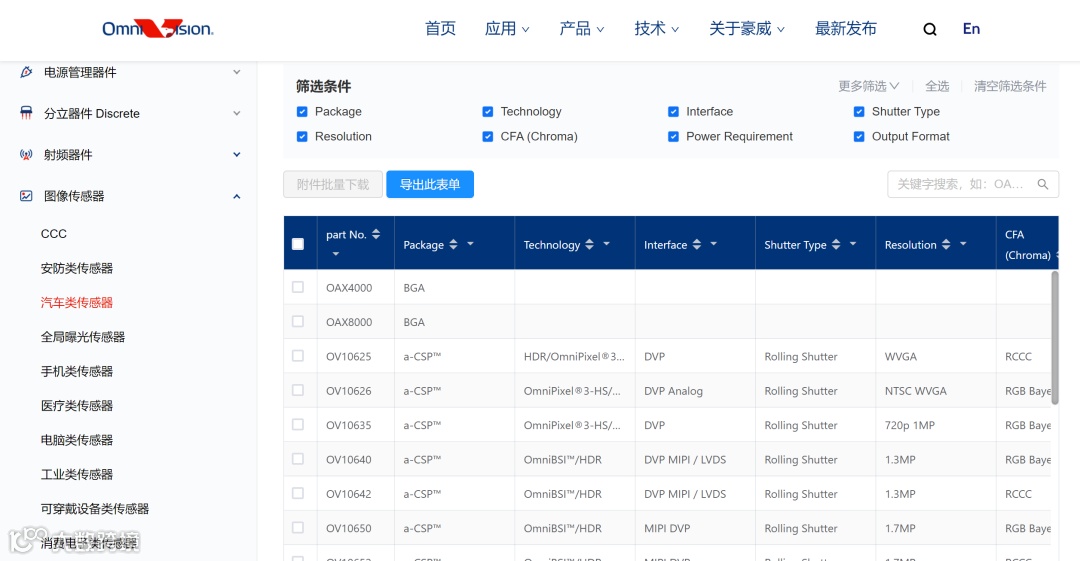Screen dimensions: 1080x561
Task: Click the Discrete devices category icon
Action: coord(26,113)
